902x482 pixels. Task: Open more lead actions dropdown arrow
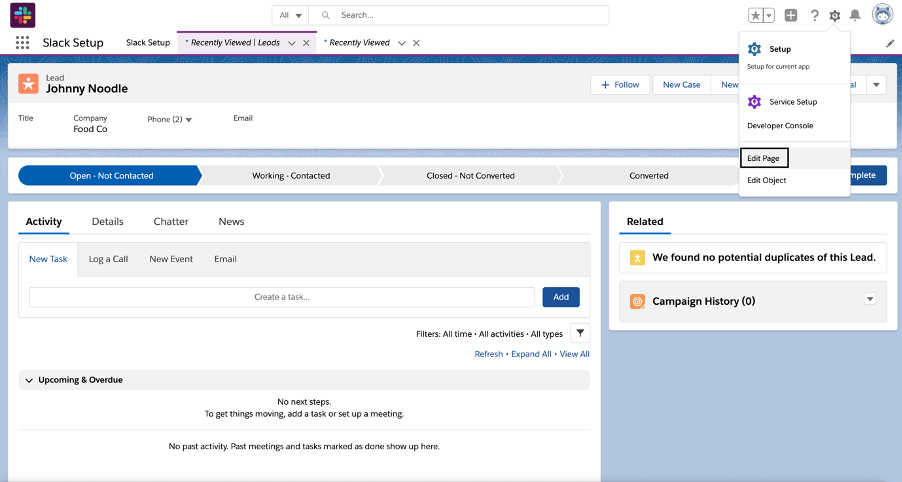[x=876, y=85]
